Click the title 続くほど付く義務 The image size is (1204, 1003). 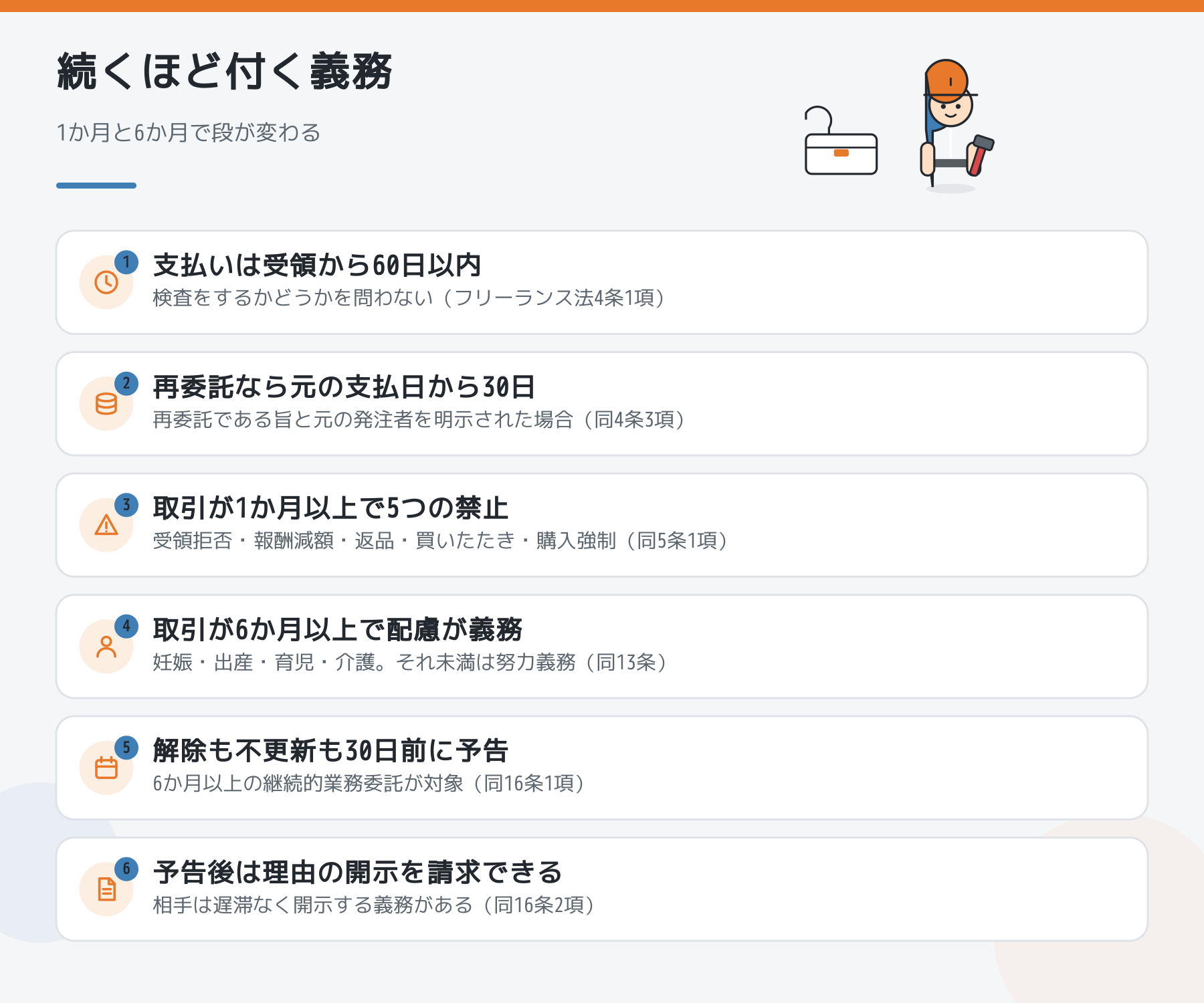[x=225, y=72]
